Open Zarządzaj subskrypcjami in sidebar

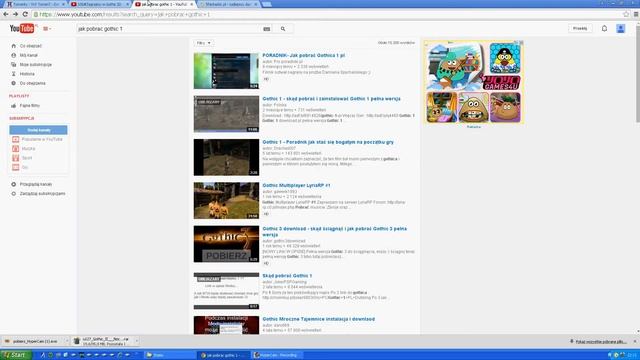42,194
